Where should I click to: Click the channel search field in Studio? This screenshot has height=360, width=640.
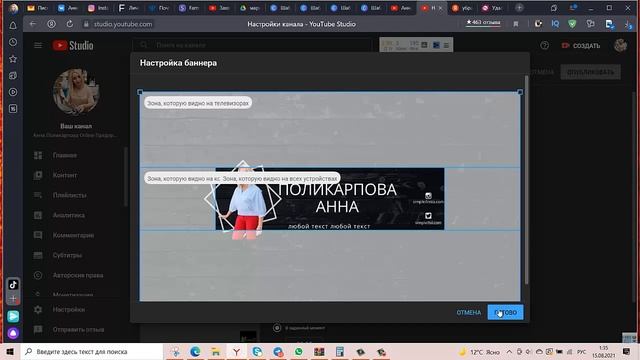252,45
